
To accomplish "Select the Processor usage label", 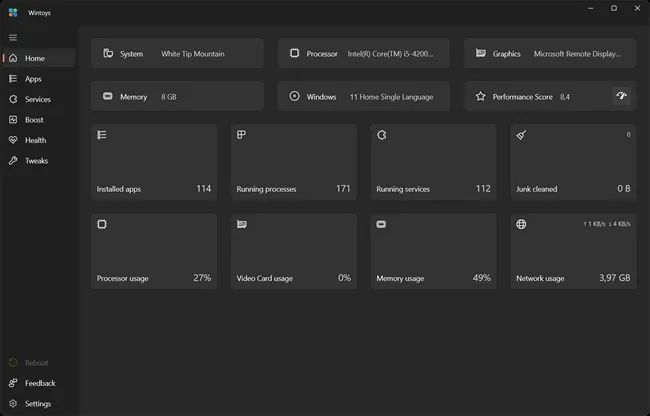I will coord(122,278).
